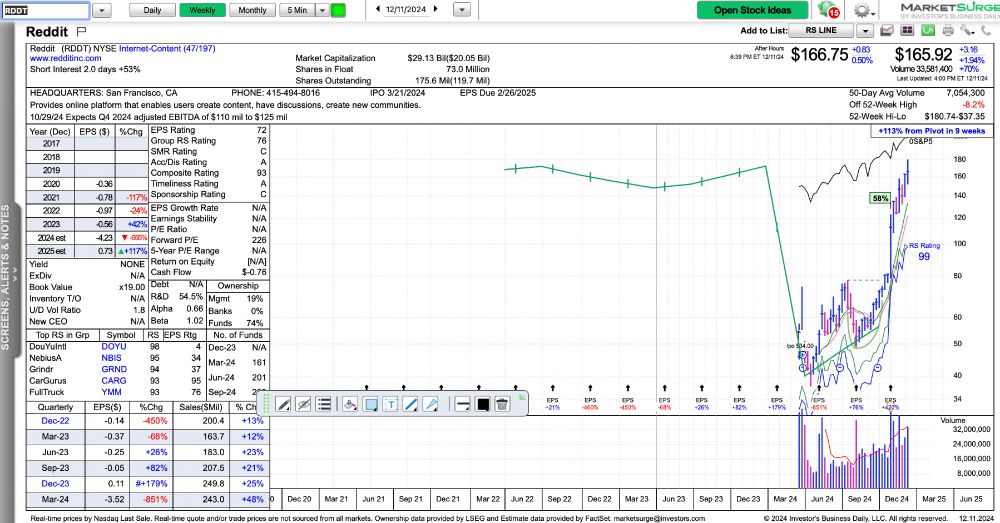
Task: Open the intraday interval dropdown arrow
Action: pos(322,10)
